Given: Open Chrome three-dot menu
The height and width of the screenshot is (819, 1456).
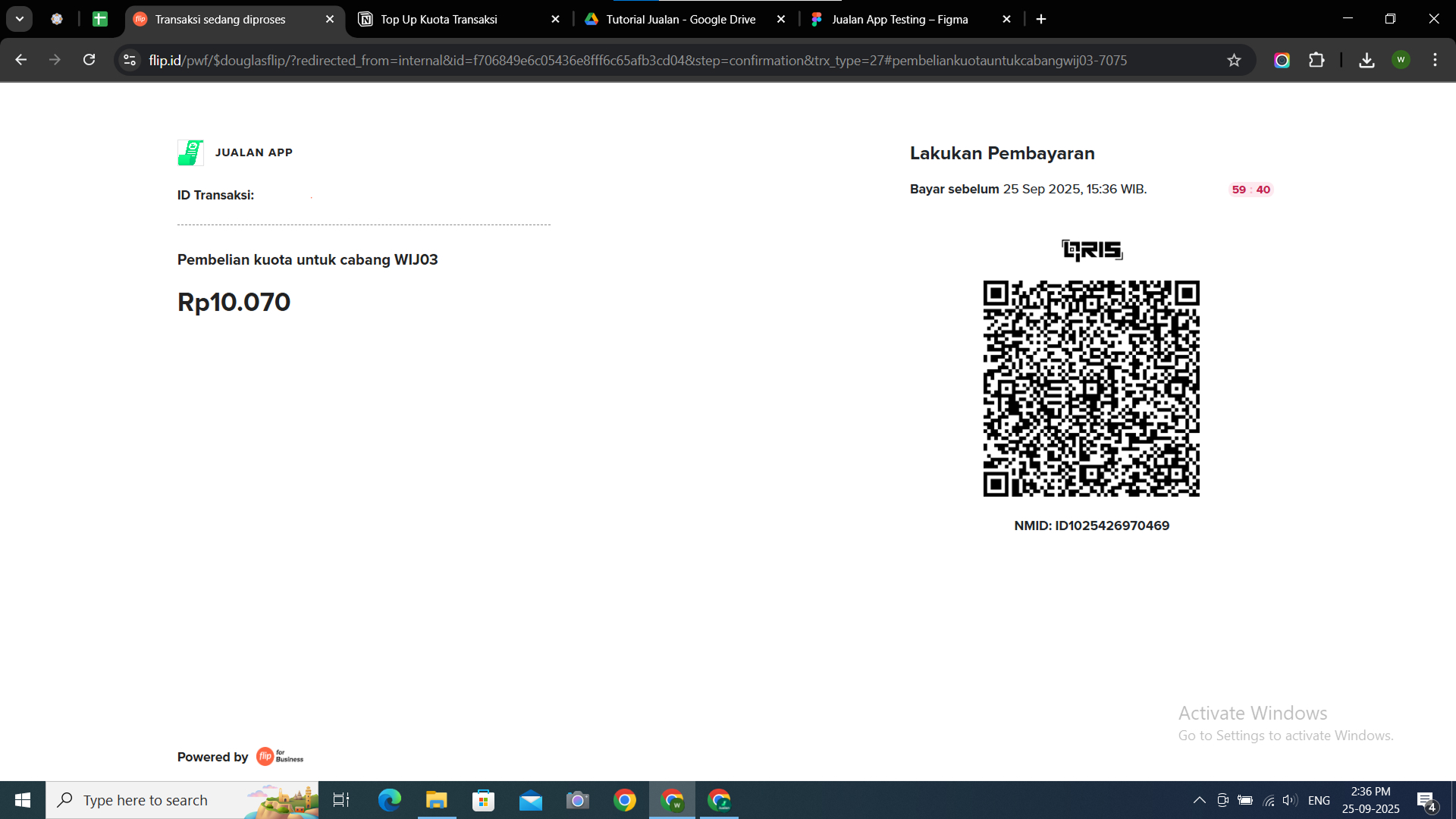Looking at the screenshot, I should pos(1435,60).
